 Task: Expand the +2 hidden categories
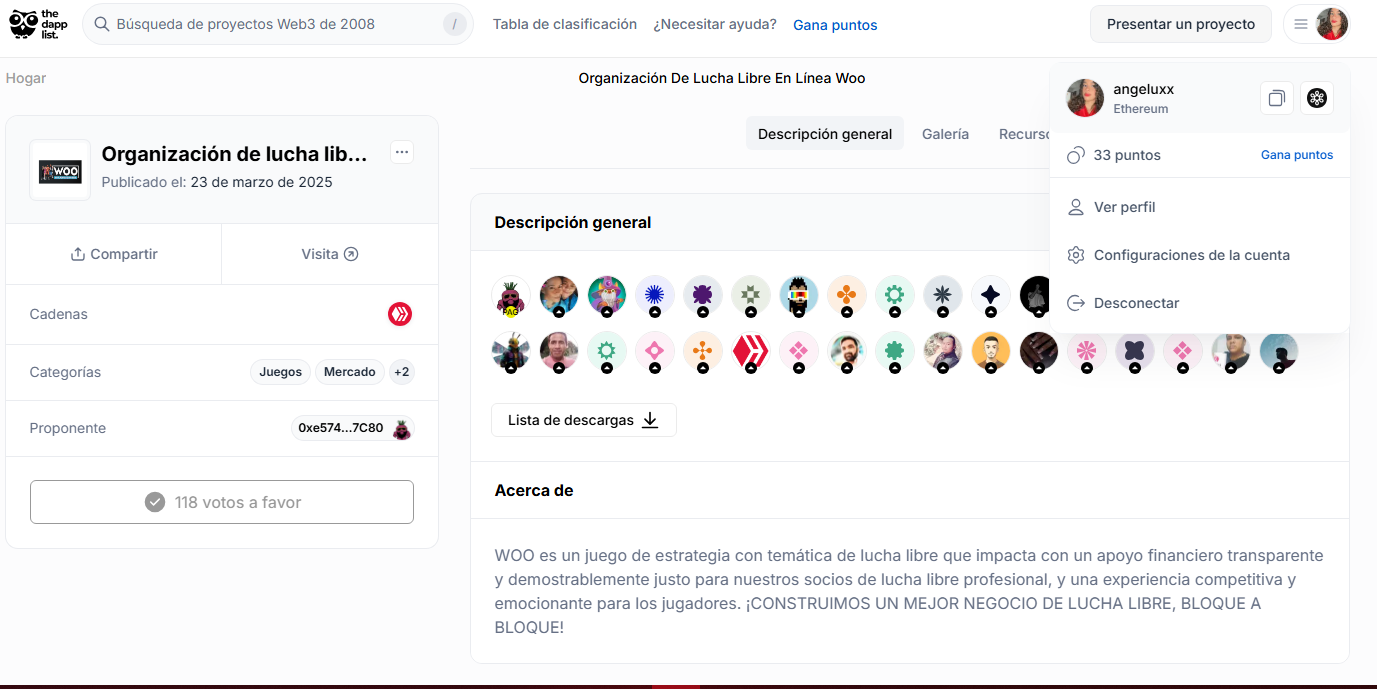(x=401, y=372)
